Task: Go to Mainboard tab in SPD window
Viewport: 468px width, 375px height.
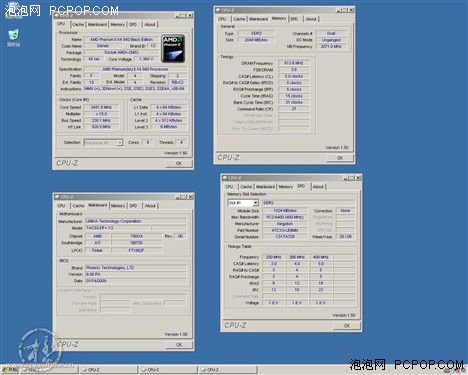Action: pos(265,187)
